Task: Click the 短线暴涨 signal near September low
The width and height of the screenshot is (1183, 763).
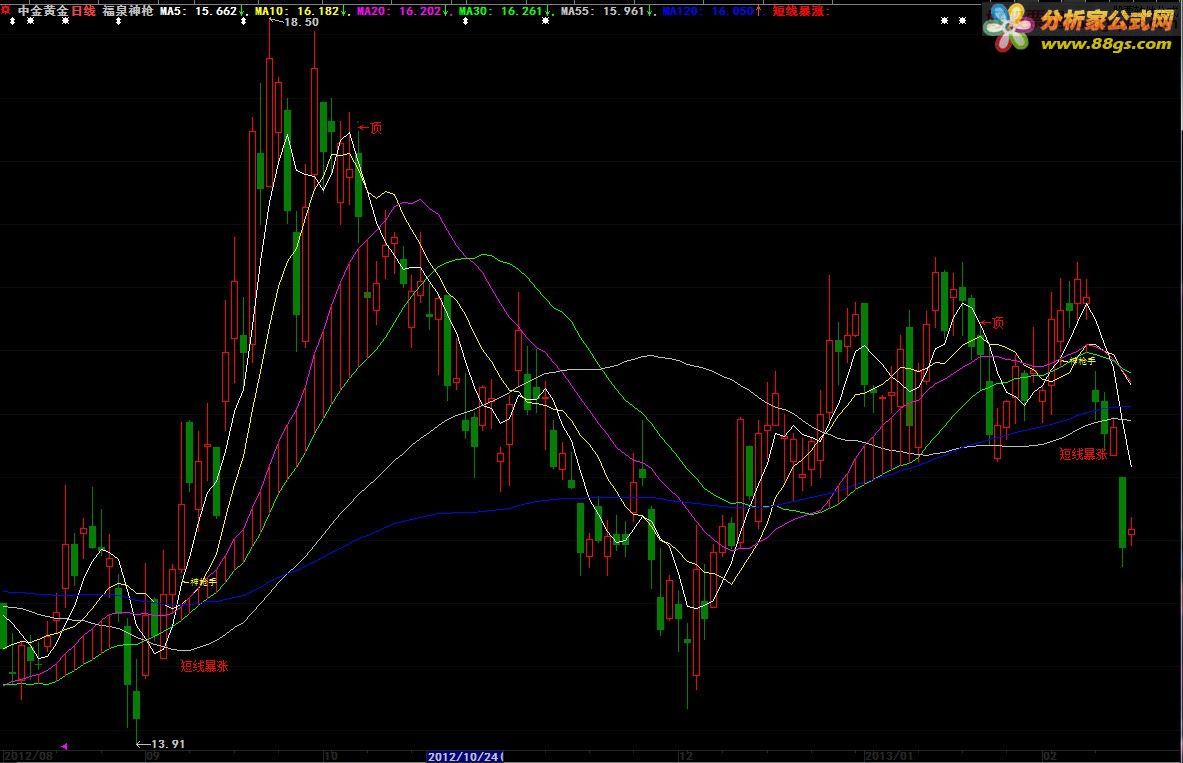Action: pos(204,666)
